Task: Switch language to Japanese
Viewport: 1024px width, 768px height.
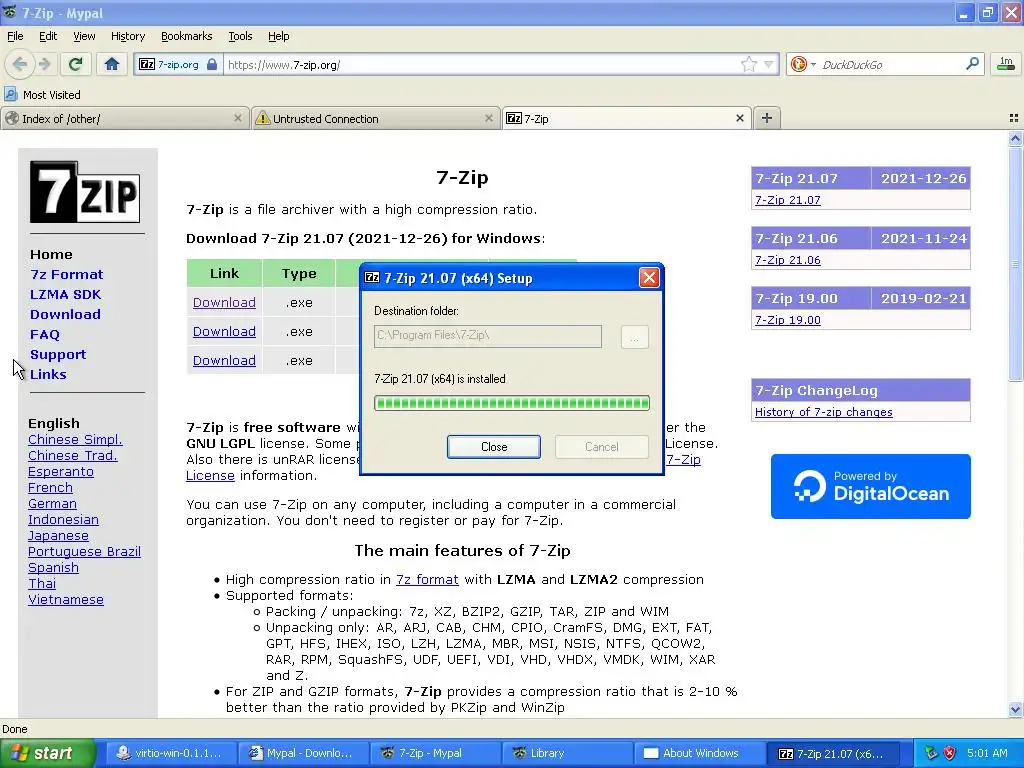Action: click(58, 536)
